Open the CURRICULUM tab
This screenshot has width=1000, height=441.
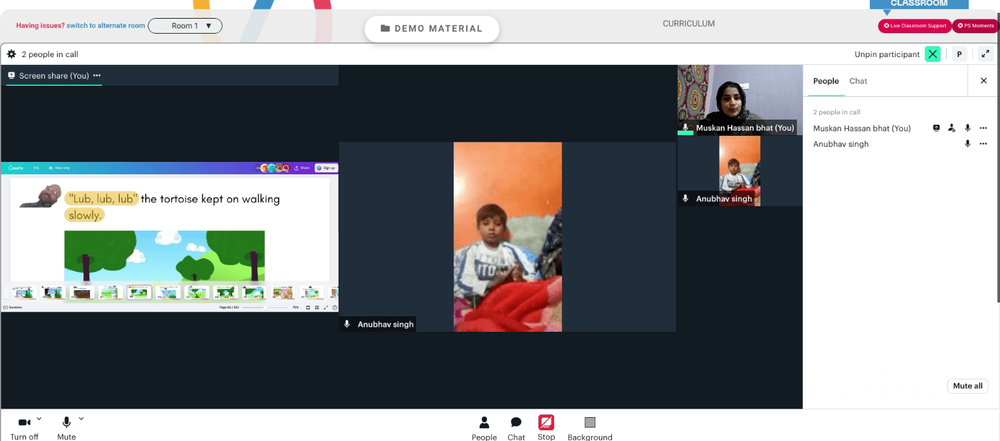[x=688, y=24]
